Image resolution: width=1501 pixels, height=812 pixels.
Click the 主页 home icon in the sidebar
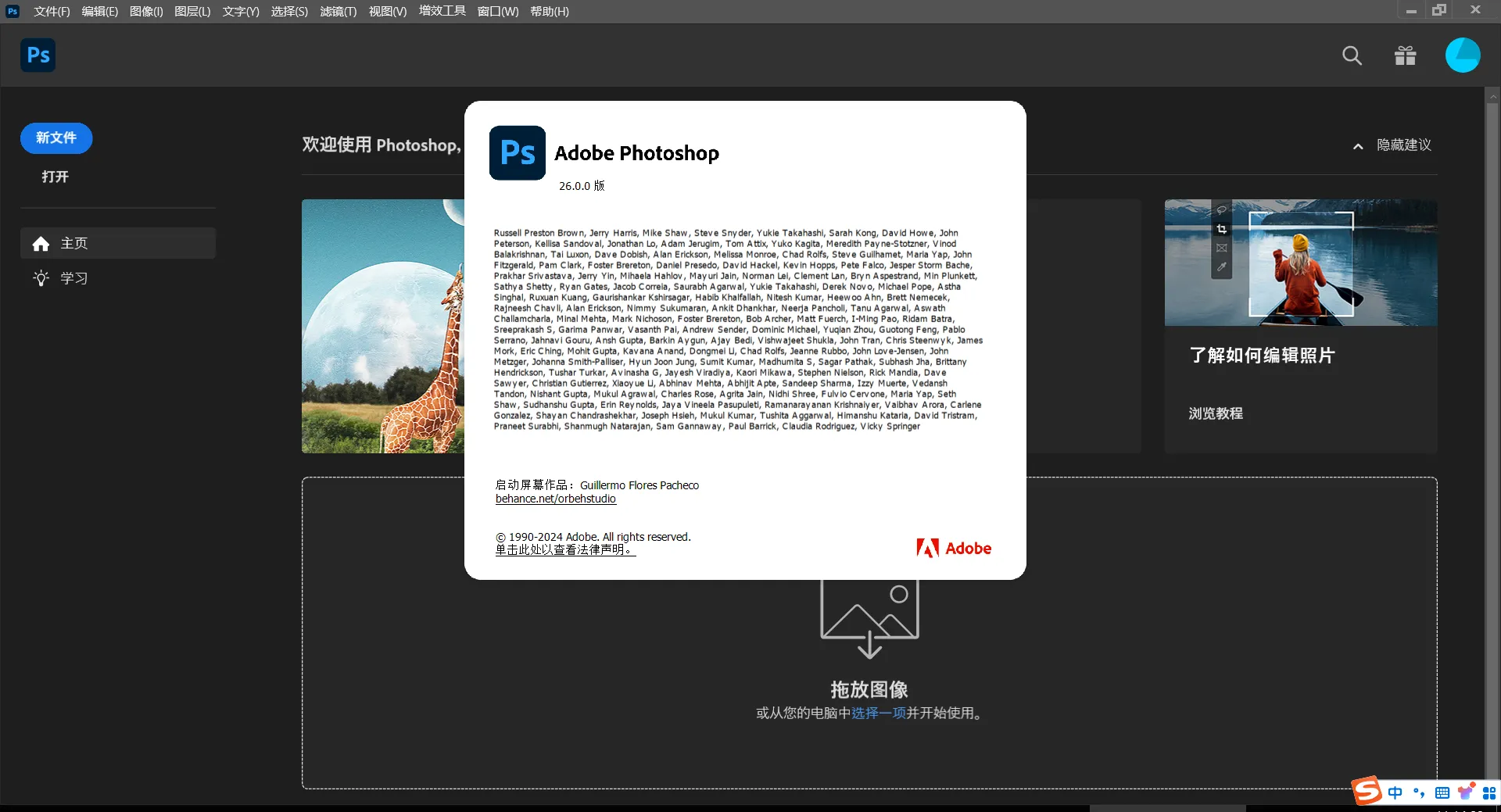(41, 243)
